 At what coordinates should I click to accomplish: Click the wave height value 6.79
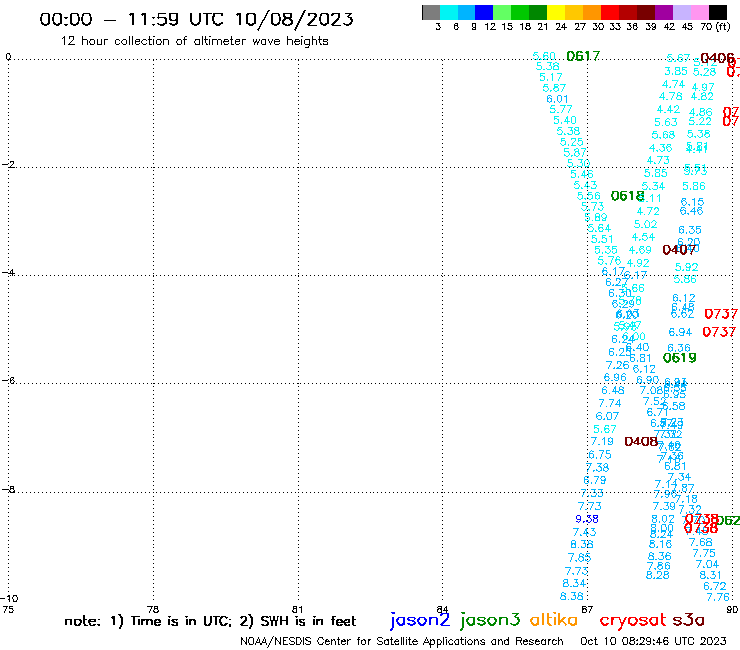point(595,480)
